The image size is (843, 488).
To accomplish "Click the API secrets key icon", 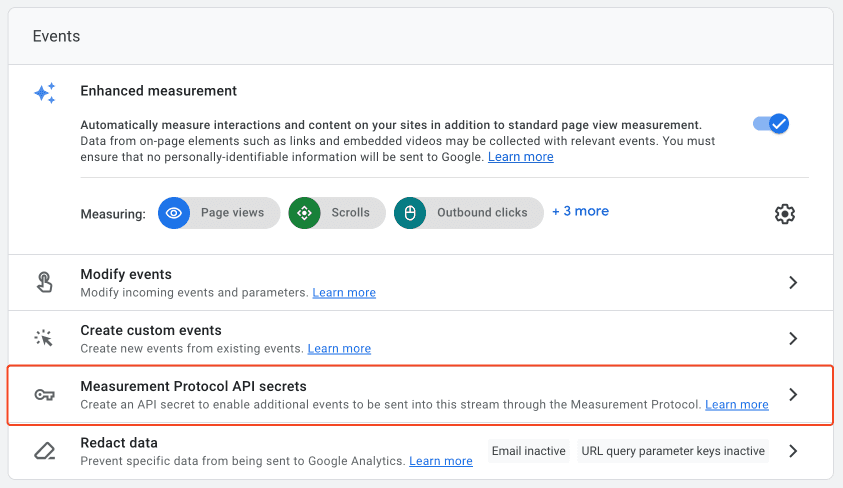I will tap(45, 395).
